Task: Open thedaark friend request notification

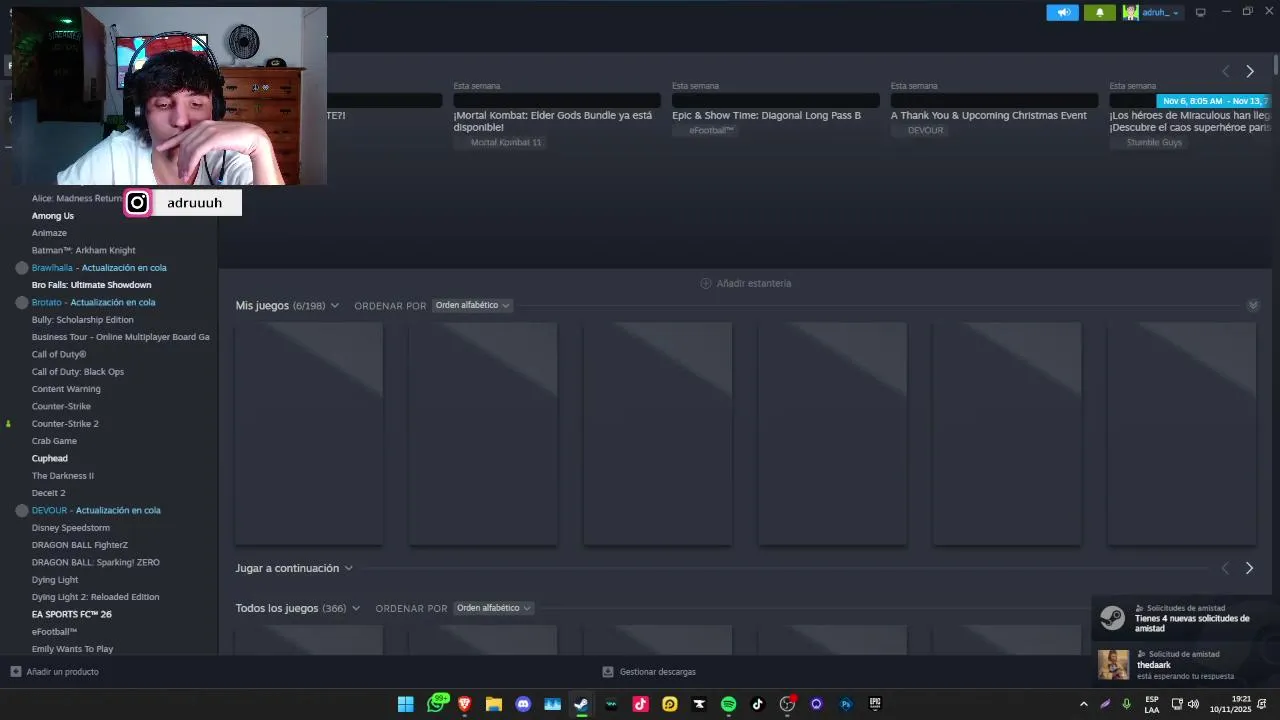Action: (1185, 665)
